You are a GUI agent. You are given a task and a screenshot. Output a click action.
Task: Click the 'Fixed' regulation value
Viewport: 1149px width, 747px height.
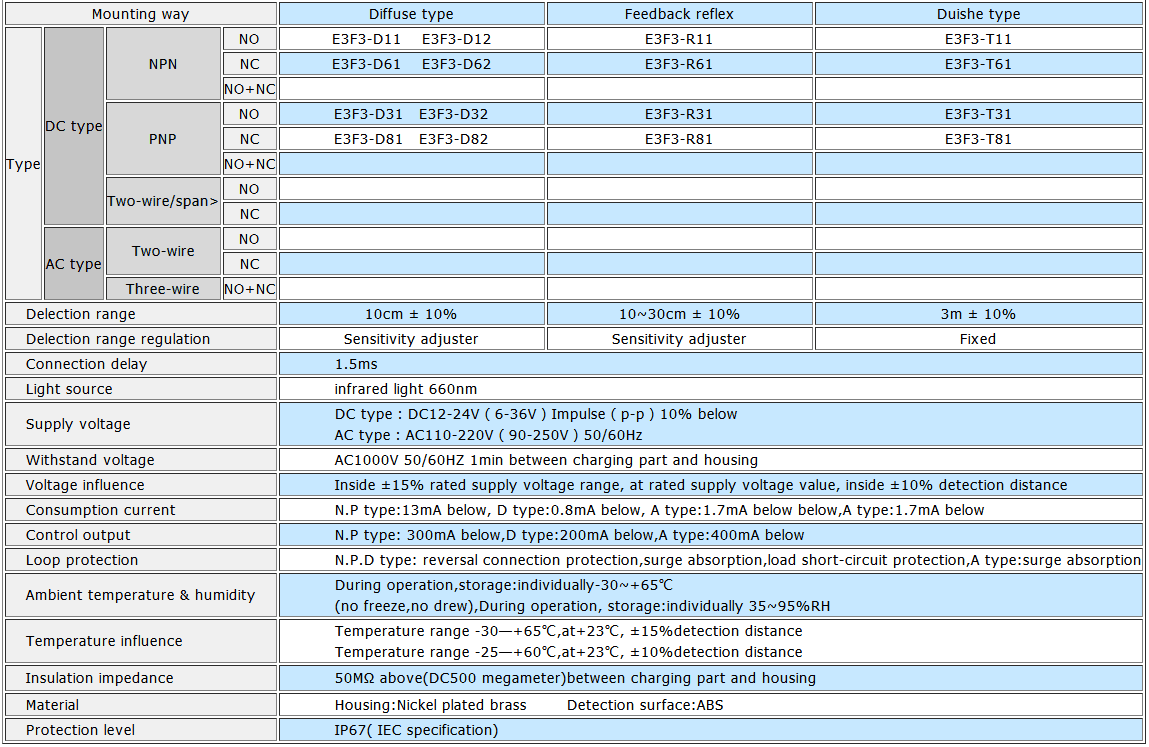pyautogui.click(x=978, y=339)
